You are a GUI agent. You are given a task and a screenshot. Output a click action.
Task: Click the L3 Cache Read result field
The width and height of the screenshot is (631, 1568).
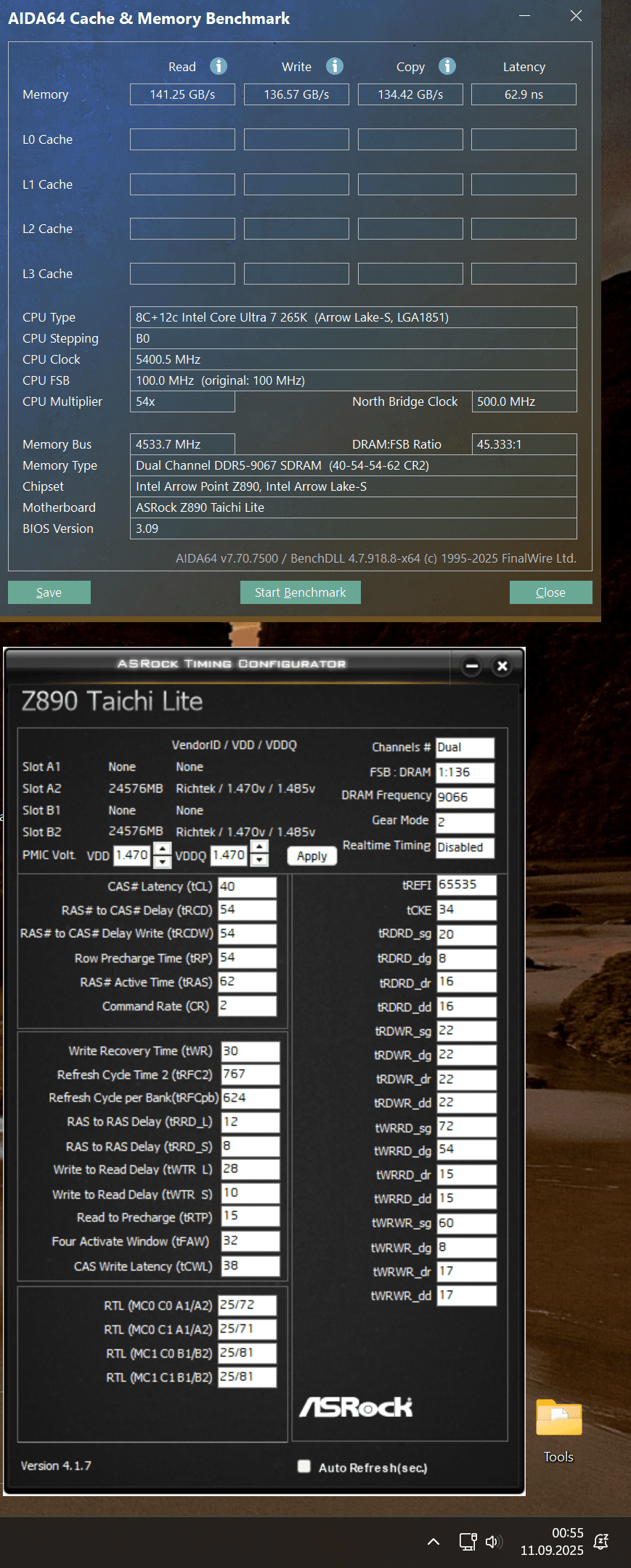pyautogui.click(x=182, y=274)
